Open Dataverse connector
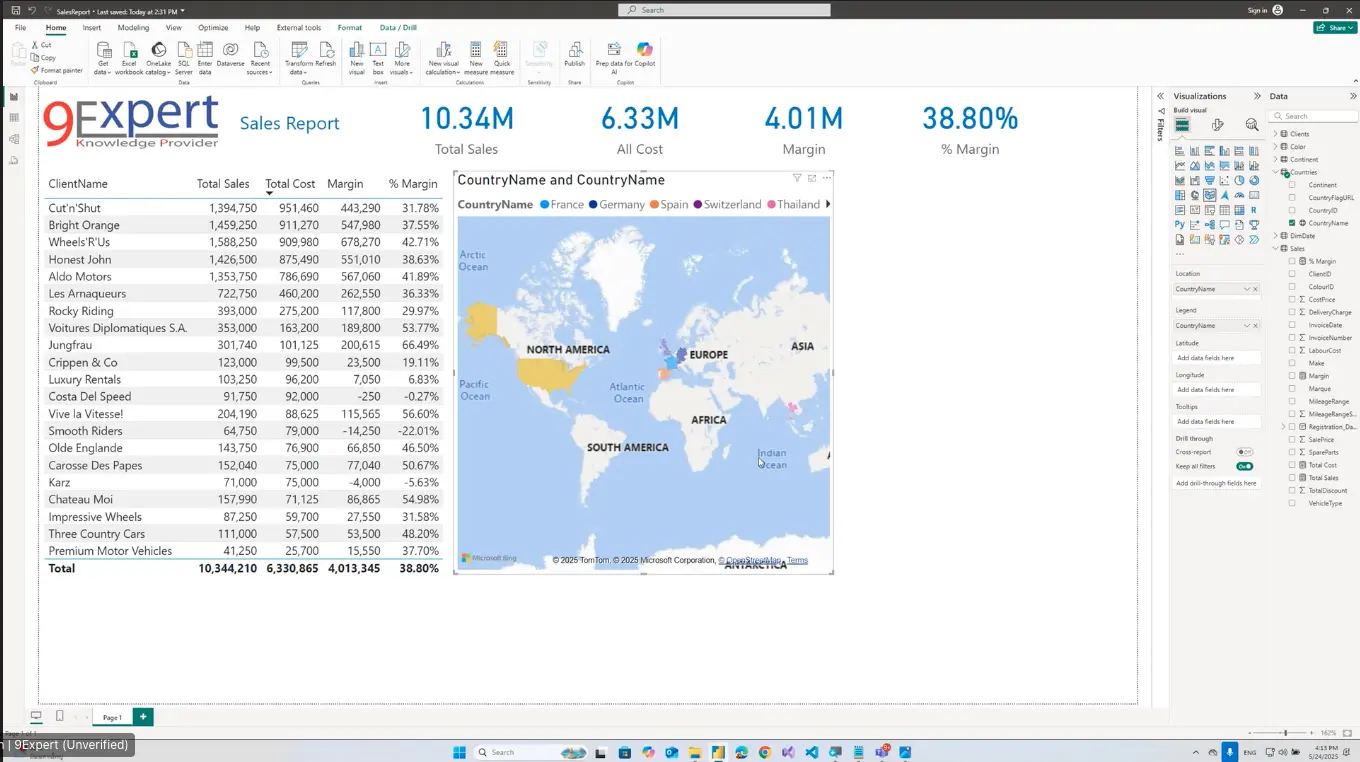The image size is (1360, 762). pyautogui.click(x=230, y=54)
